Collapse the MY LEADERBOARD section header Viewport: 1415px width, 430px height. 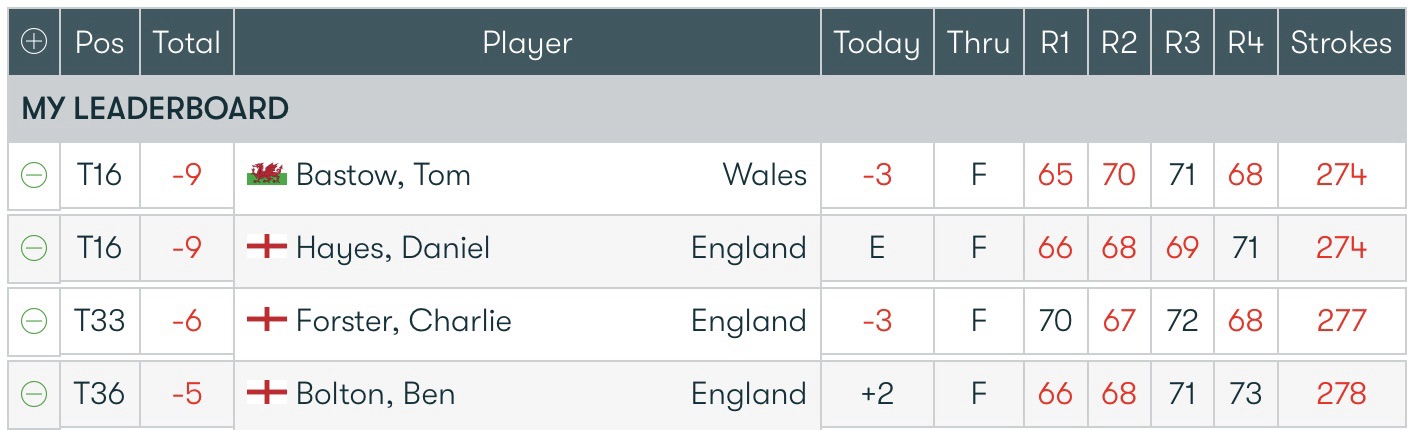click(x=155, y=108)
